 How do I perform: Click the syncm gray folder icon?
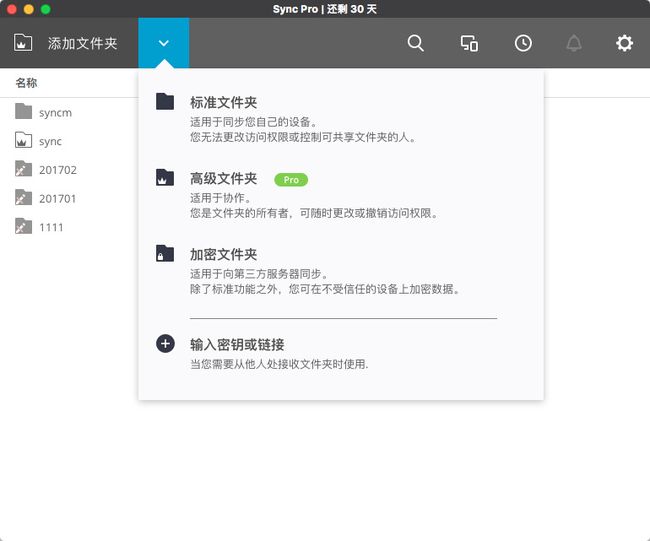tap(23, 111)
